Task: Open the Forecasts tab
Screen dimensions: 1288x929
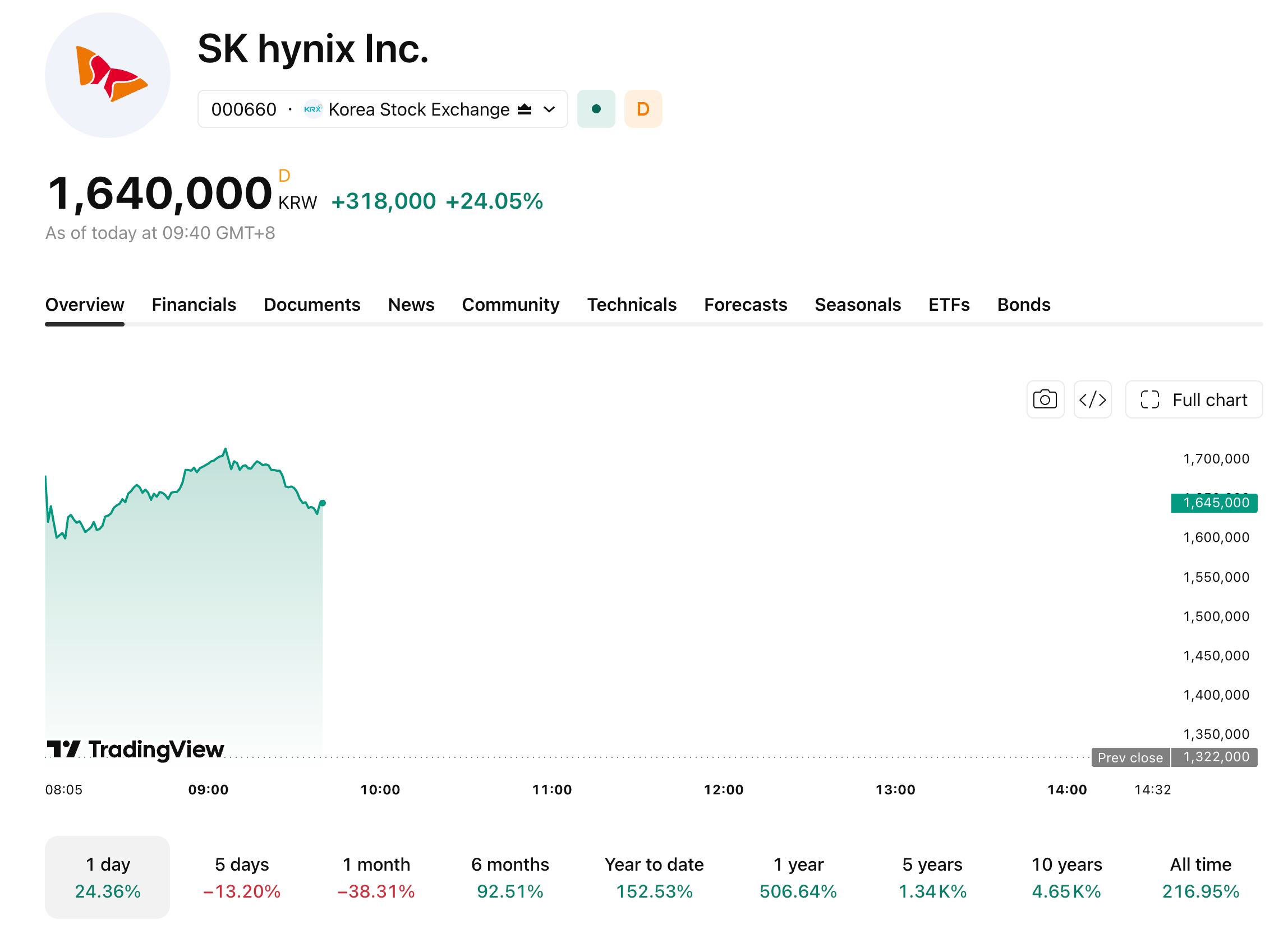Action: [746, 305]
